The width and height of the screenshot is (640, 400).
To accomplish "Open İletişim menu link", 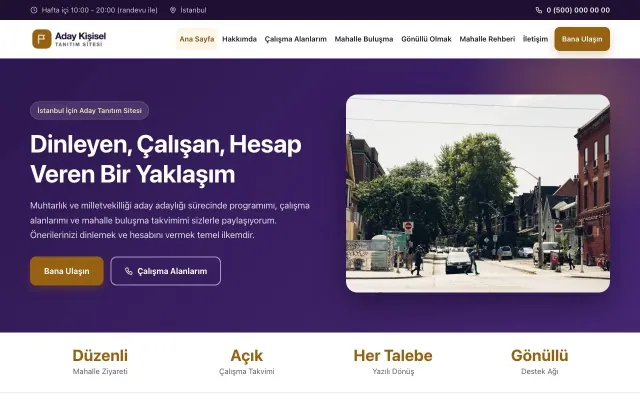I will (535, 39).
